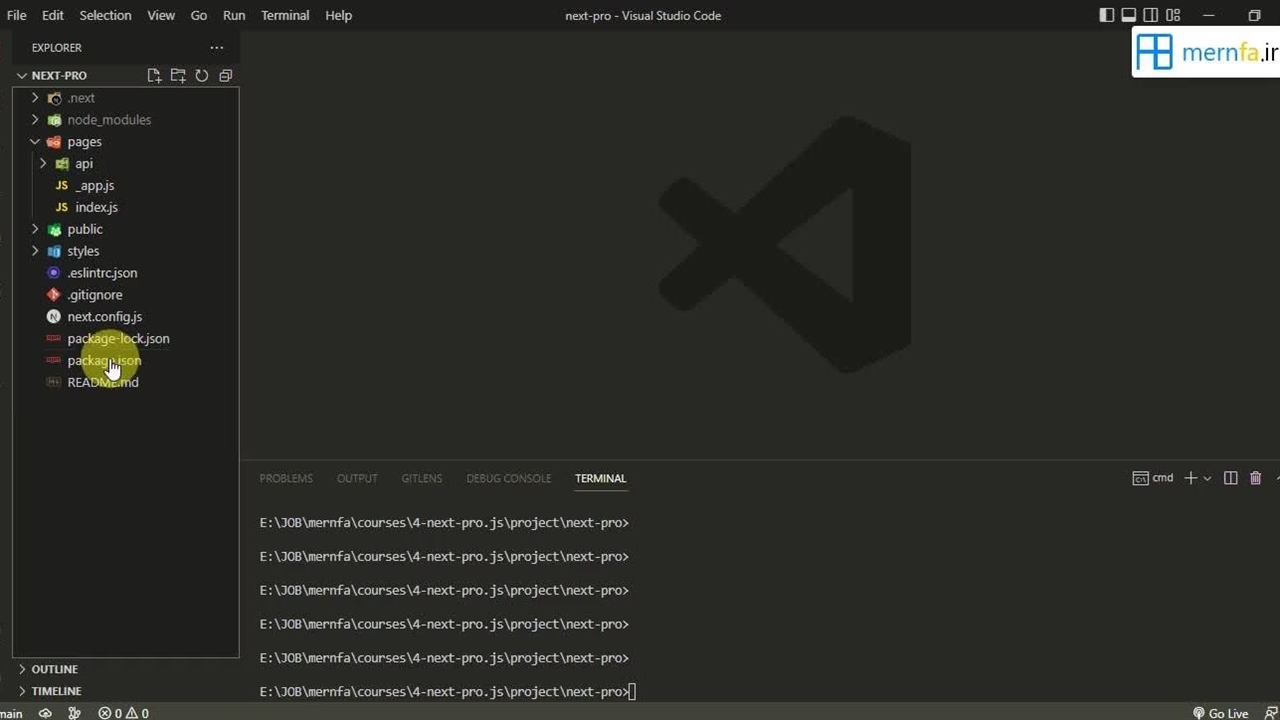Image resolution: width=1280 pixels, height=720 pixels.
Task: Open the terminal launch profile dropdown arrow
Action: (x=1207, y=478)
